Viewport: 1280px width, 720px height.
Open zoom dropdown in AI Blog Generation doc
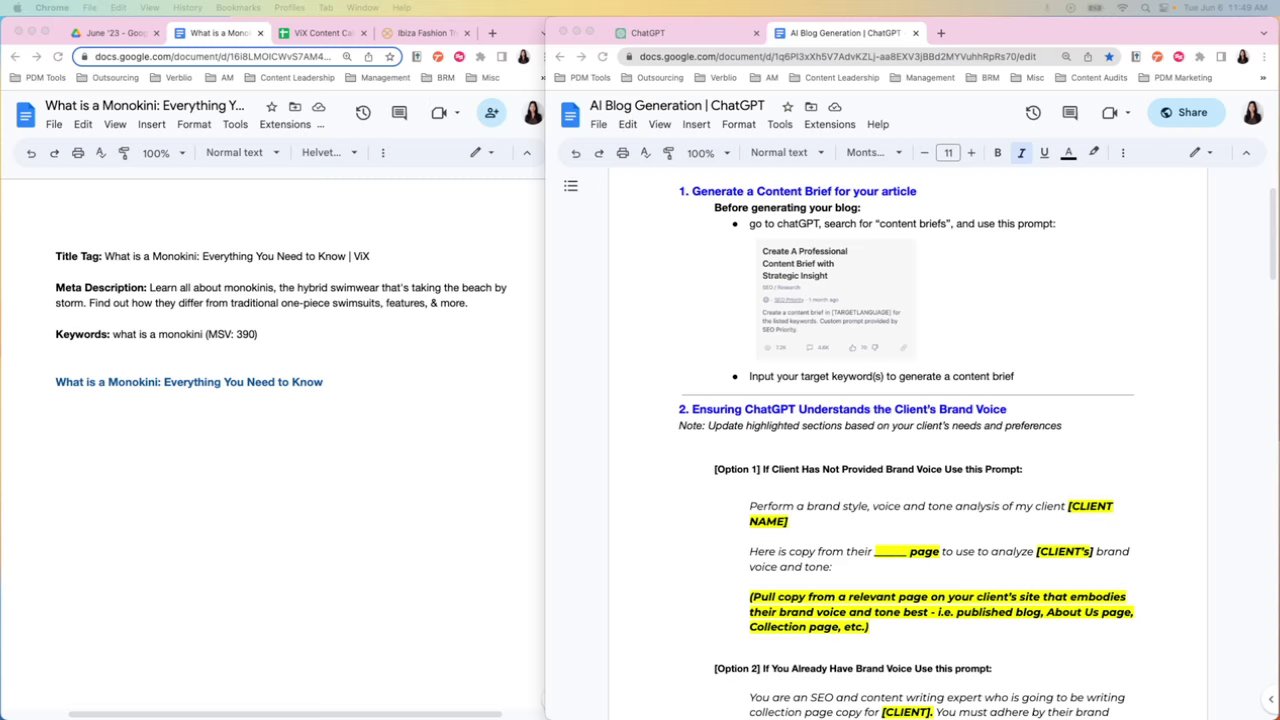(x=707, y=153)
